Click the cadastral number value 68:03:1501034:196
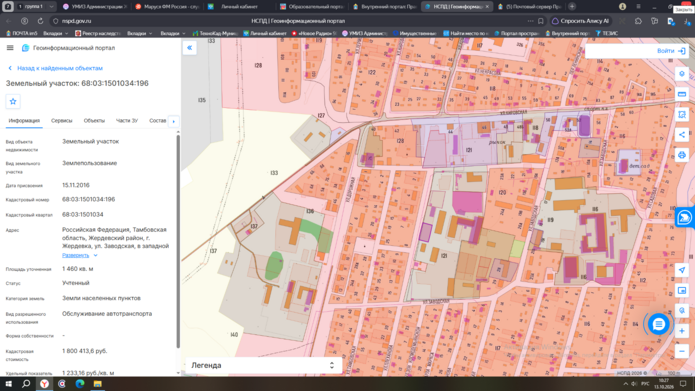 tap(89, 199)
